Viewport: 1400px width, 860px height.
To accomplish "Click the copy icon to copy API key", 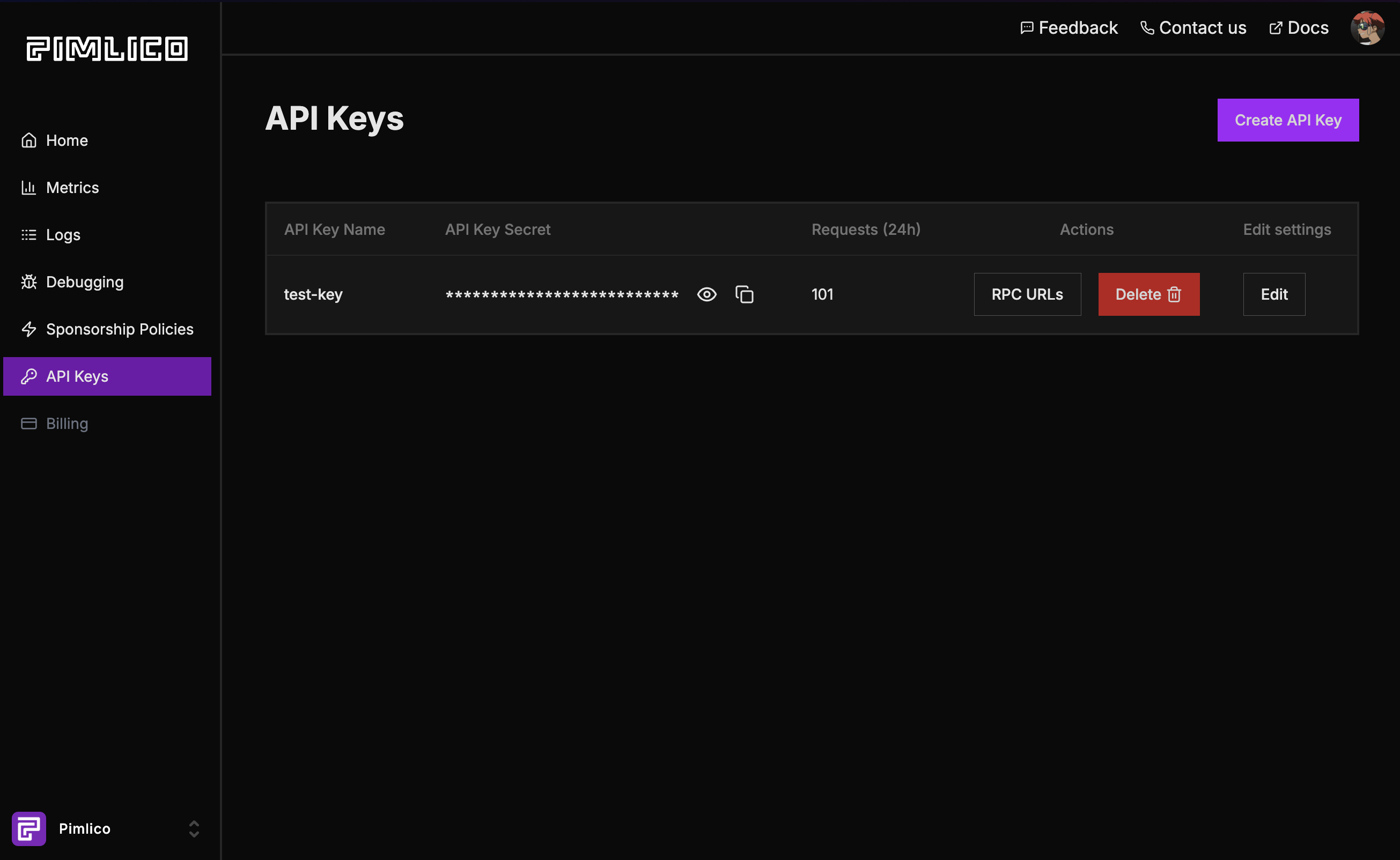I will [x=744, y=293].
